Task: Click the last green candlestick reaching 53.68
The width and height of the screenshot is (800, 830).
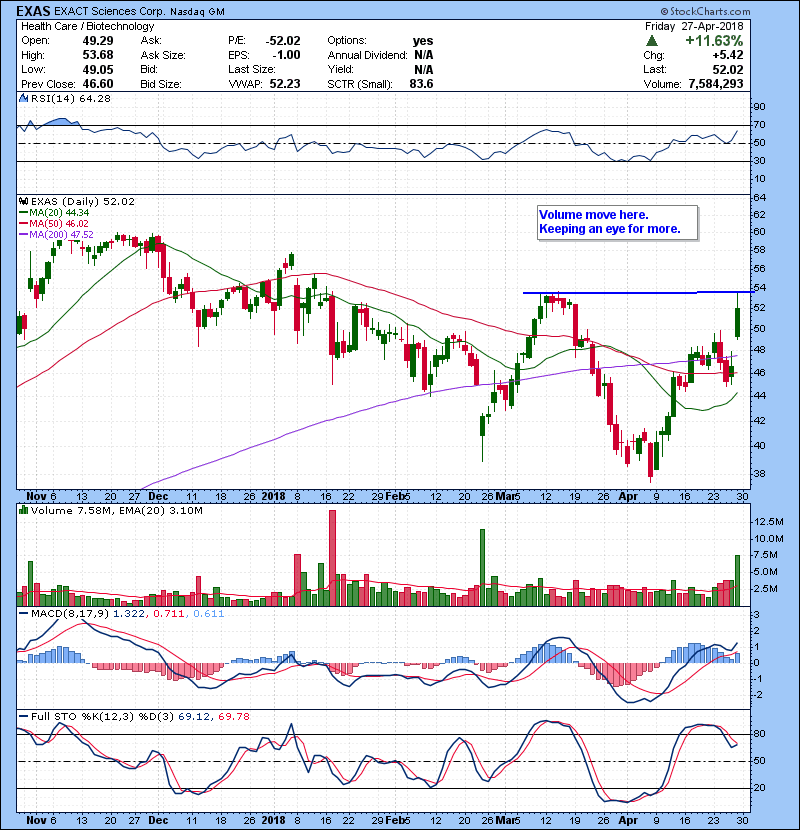Action: pos(738,316)
